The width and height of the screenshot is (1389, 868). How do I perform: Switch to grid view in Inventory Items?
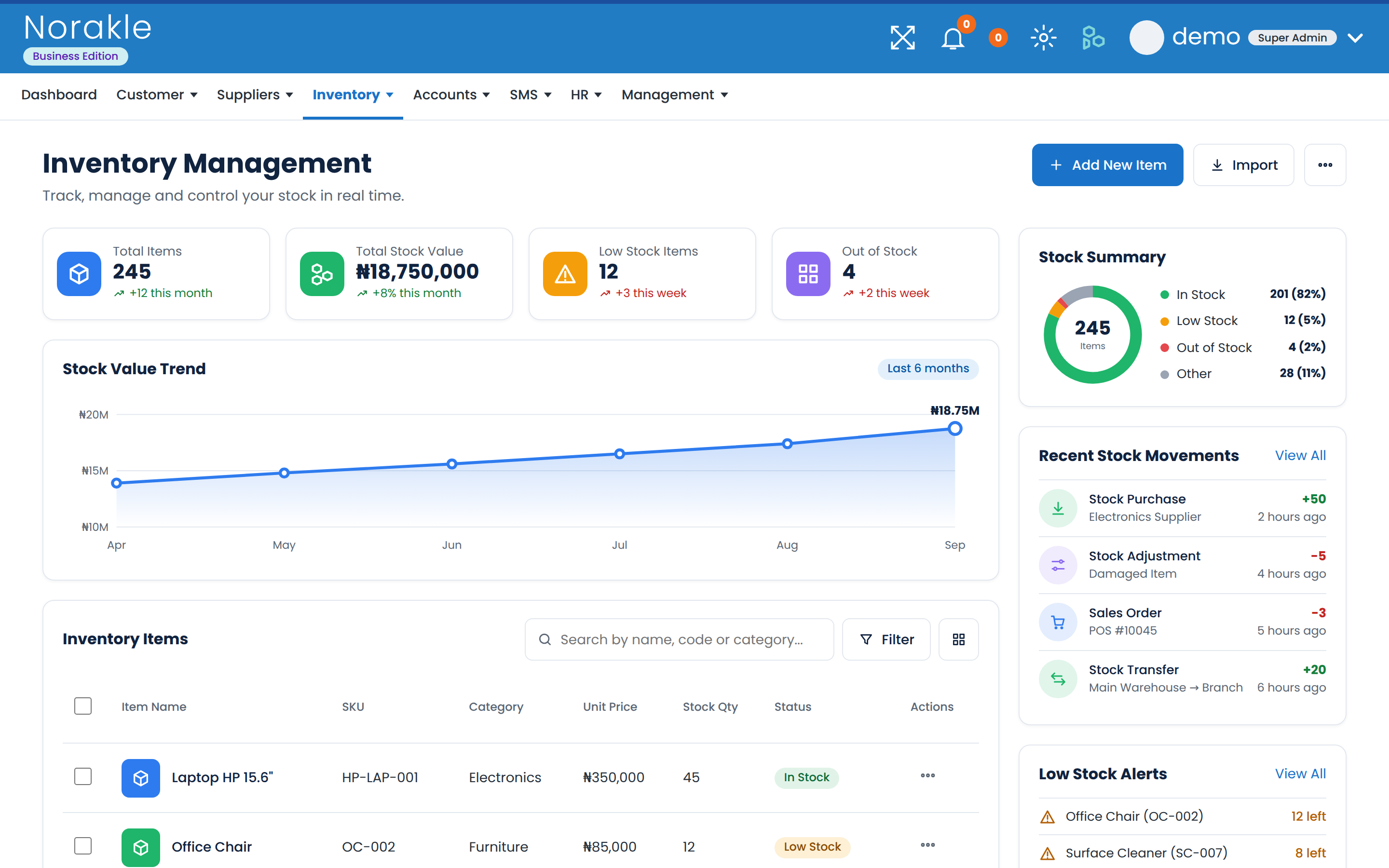(958, 639)
